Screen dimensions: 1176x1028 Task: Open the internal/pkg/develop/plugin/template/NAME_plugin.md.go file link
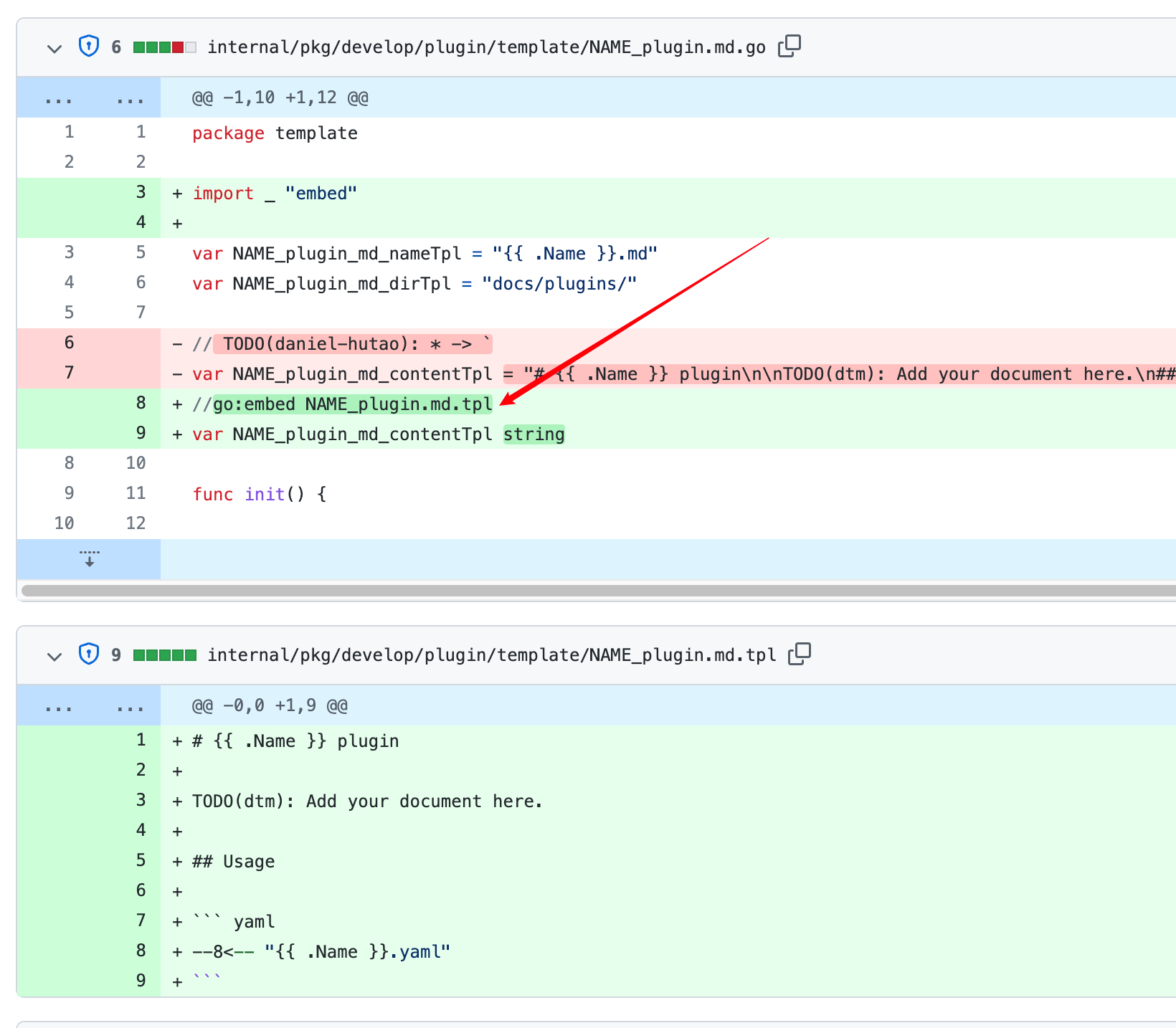pos(487,47)
